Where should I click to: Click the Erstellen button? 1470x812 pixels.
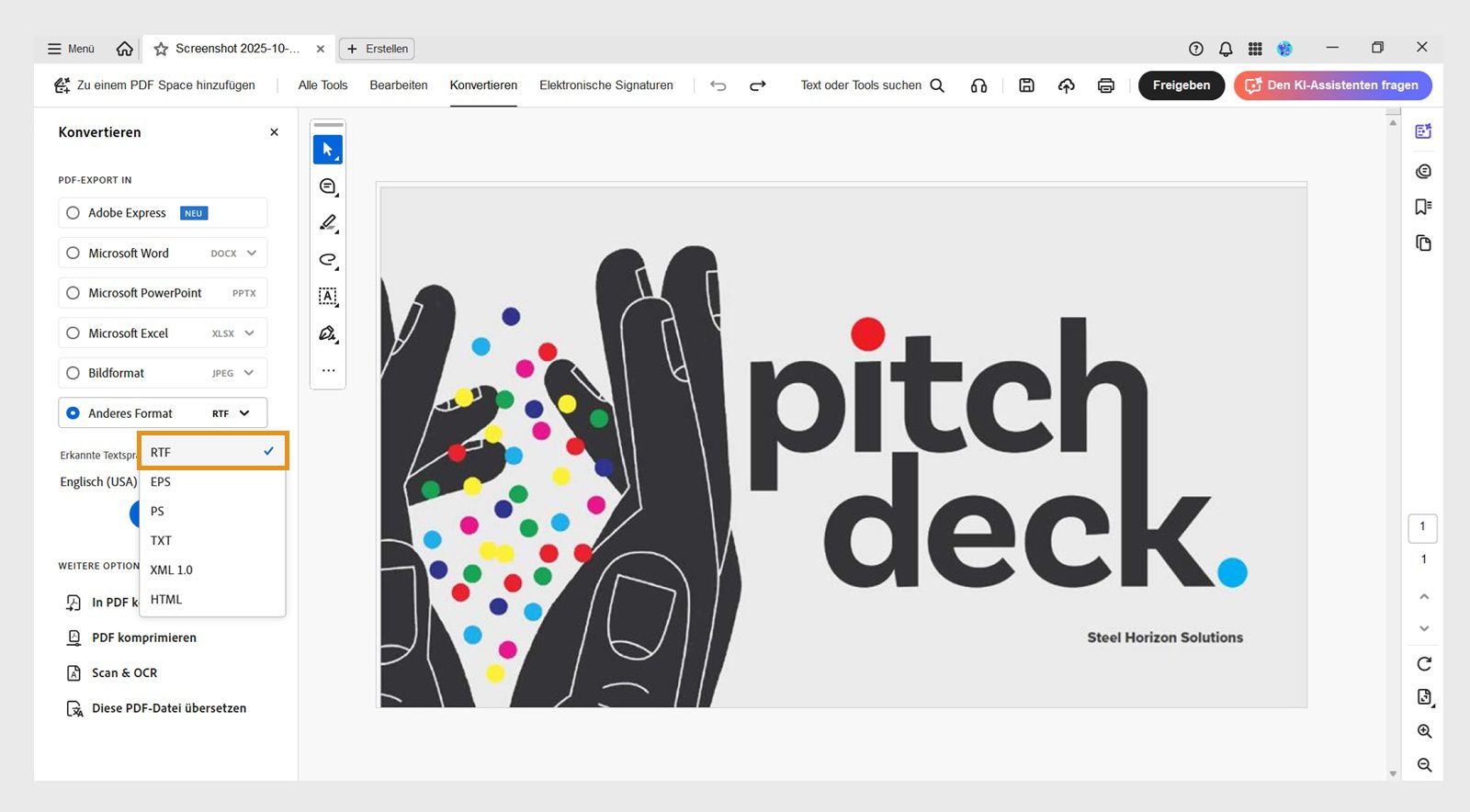point(378,49)
